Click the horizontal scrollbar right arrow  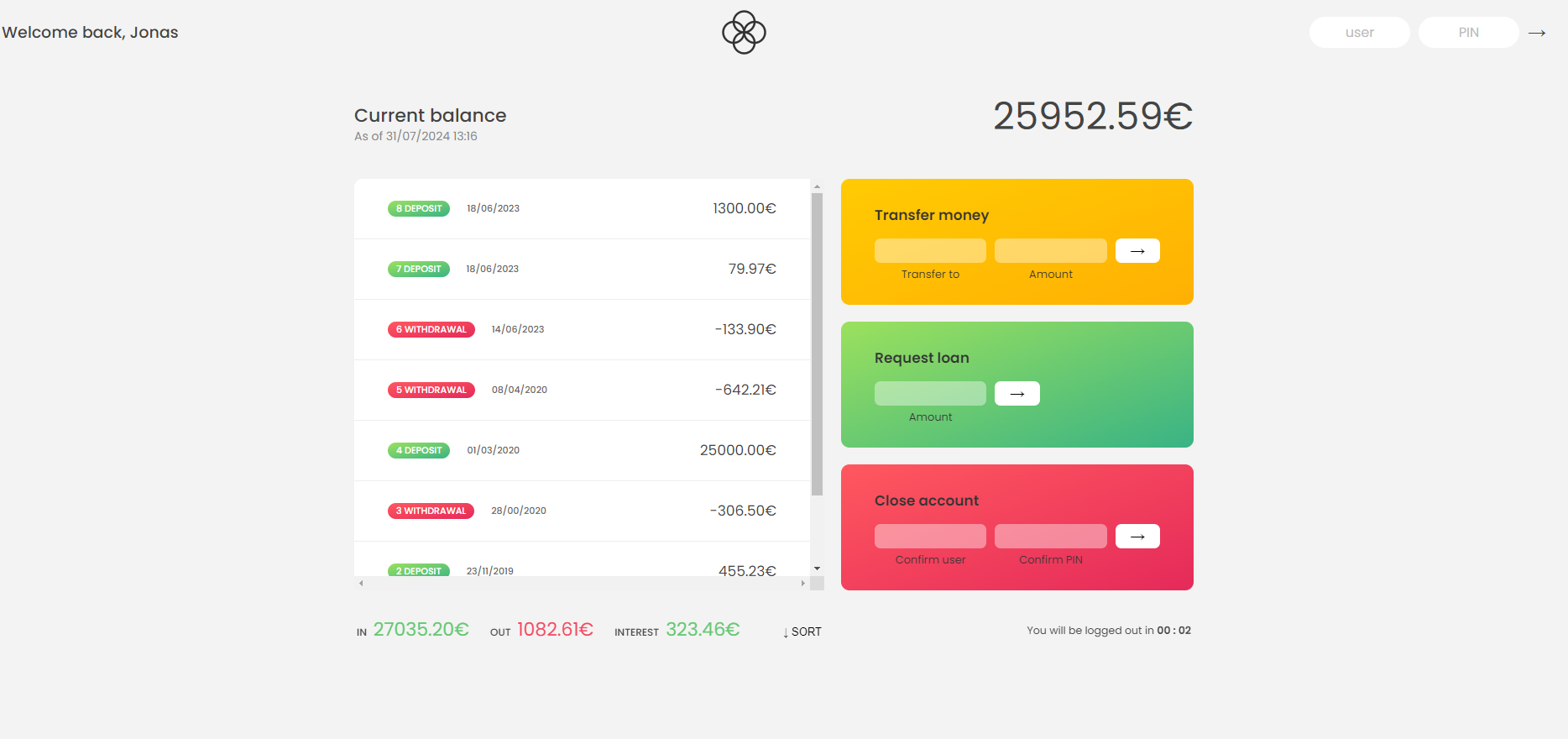pyautogui.click(x=802, y=583)
